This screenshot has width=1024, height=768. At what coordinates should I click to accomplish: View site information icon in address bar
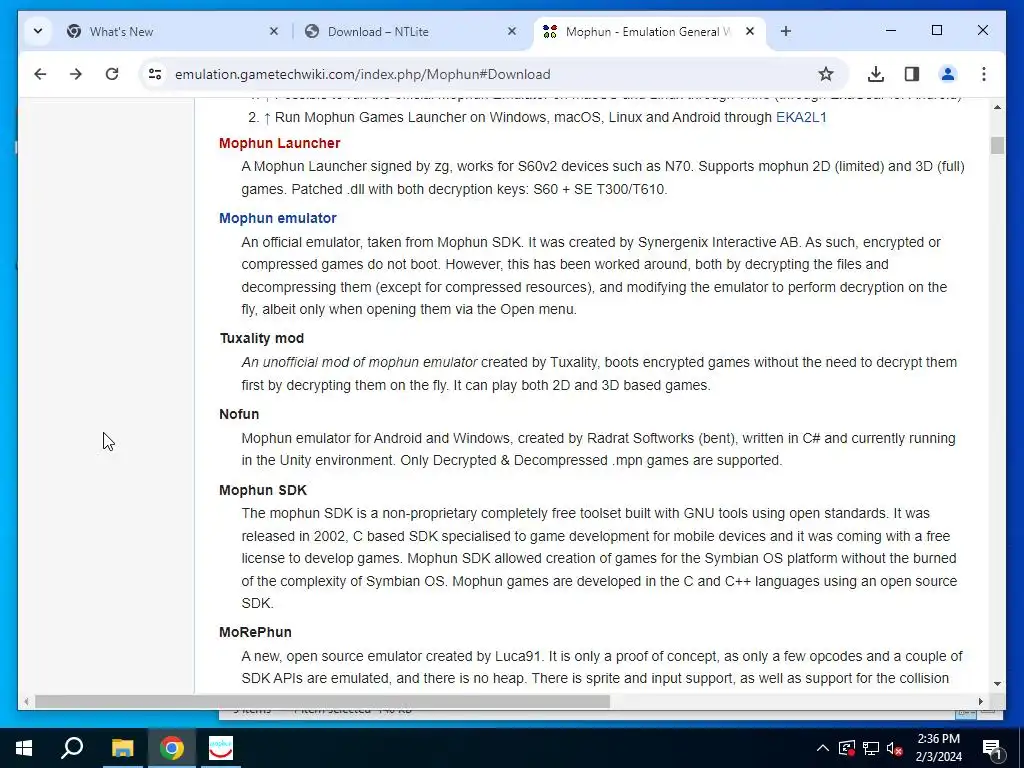[155, 74]
